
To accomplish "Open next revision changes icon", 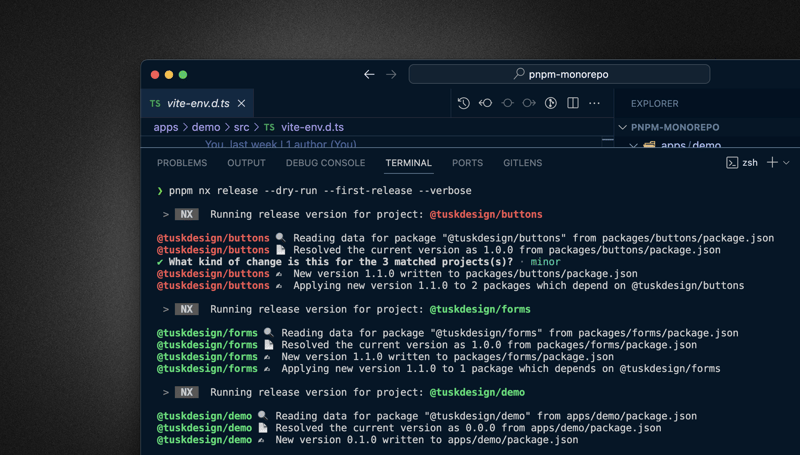I will tap(529, 103).
